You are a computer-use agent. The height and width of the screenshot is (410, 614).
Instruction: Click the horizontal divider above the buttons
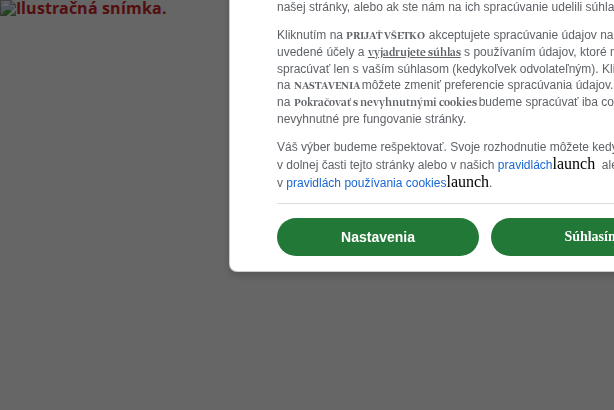445,204
